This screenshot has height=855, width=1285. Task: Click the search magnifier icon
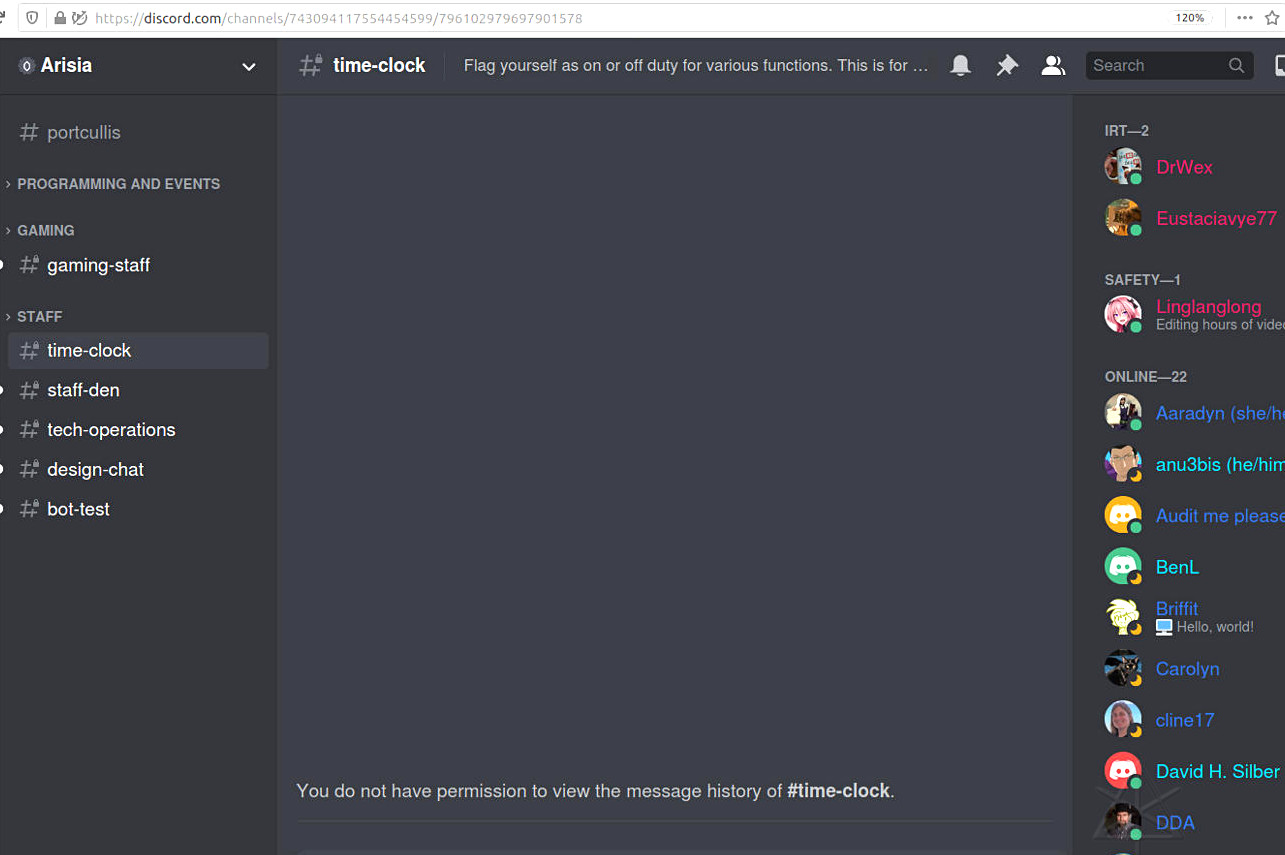(x=1237, y=66)
